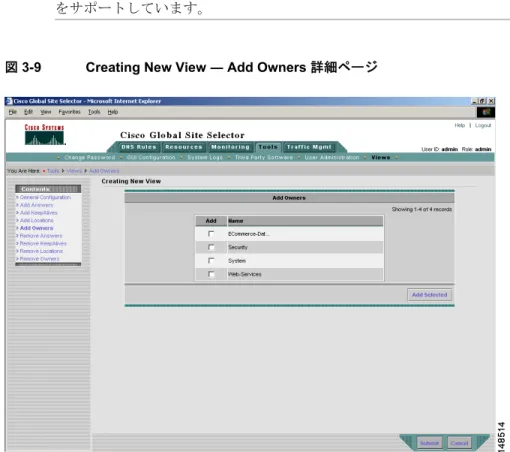
Task: Open Remove Owners in Contents
Action: 40,259
